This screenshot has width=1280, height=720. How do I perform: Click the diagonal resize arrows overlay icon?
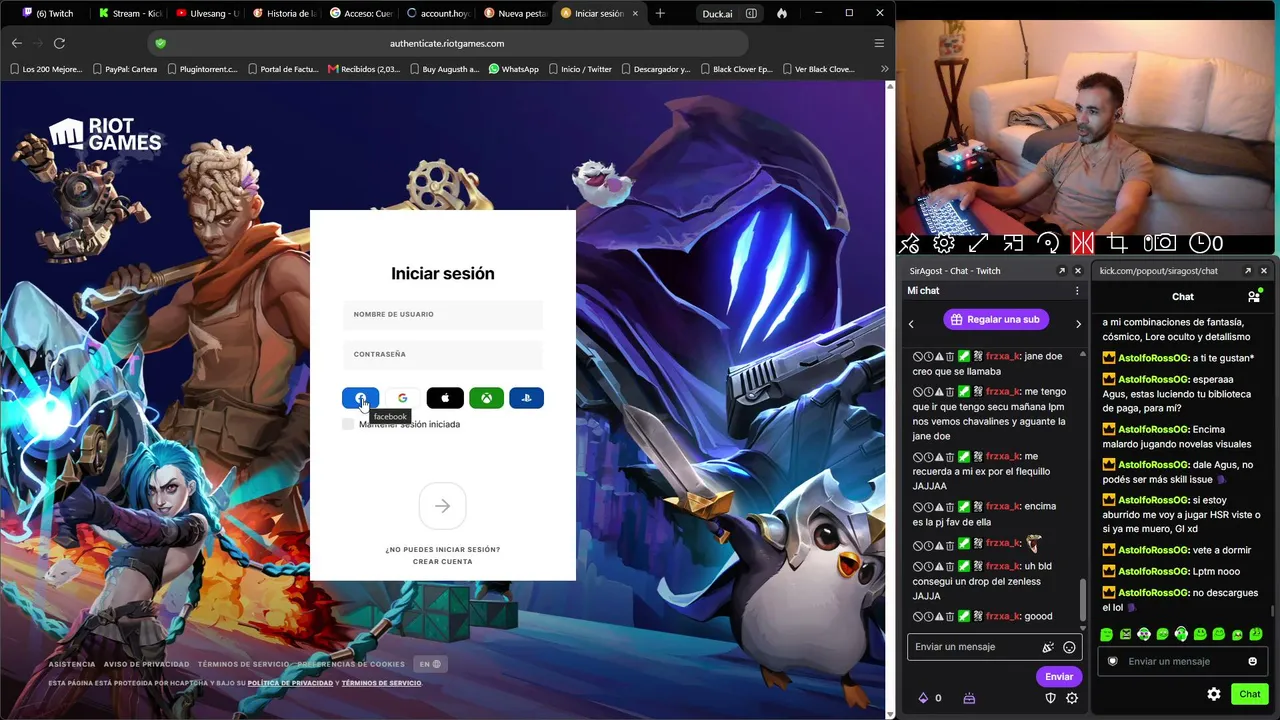coord(978,243)
